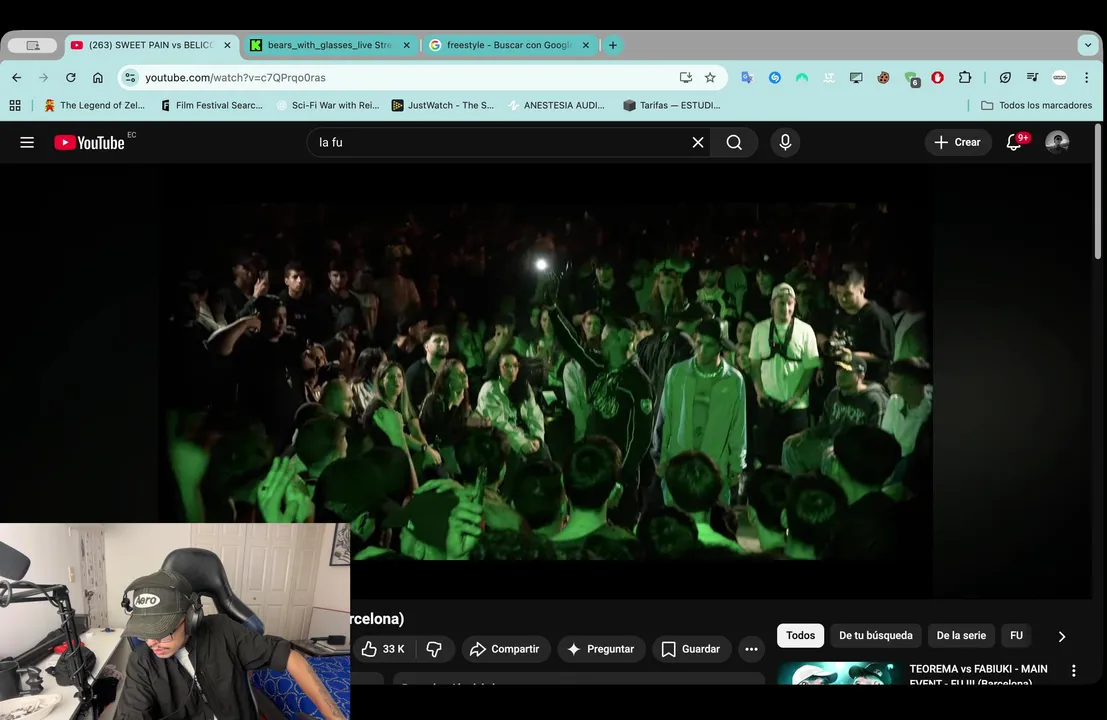Open the bookmarks bar apps grid
This screenshot has height=720, width=1107.
click(15, 105)
